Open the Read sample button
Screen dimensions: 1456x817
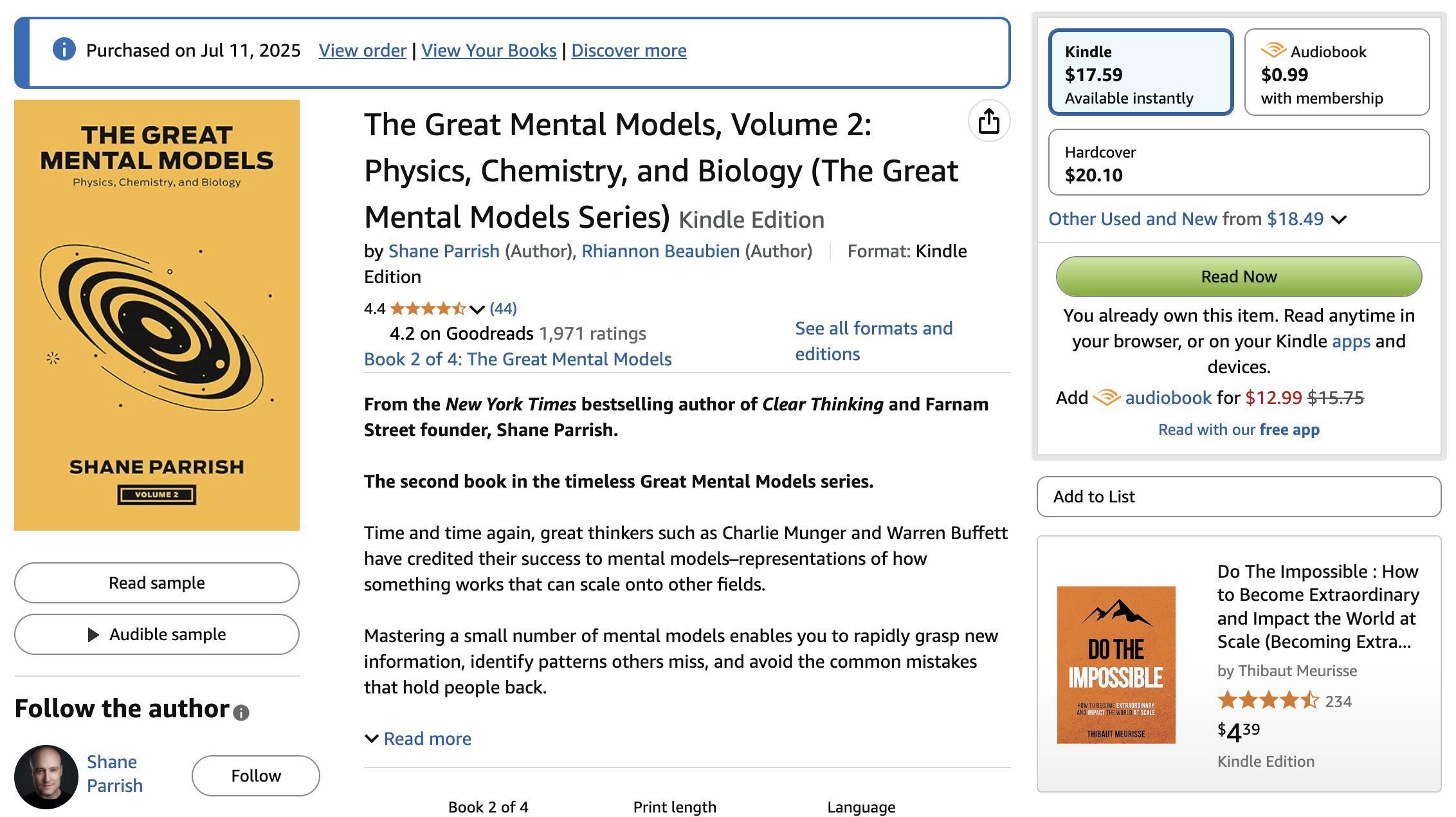click(156, 583)
